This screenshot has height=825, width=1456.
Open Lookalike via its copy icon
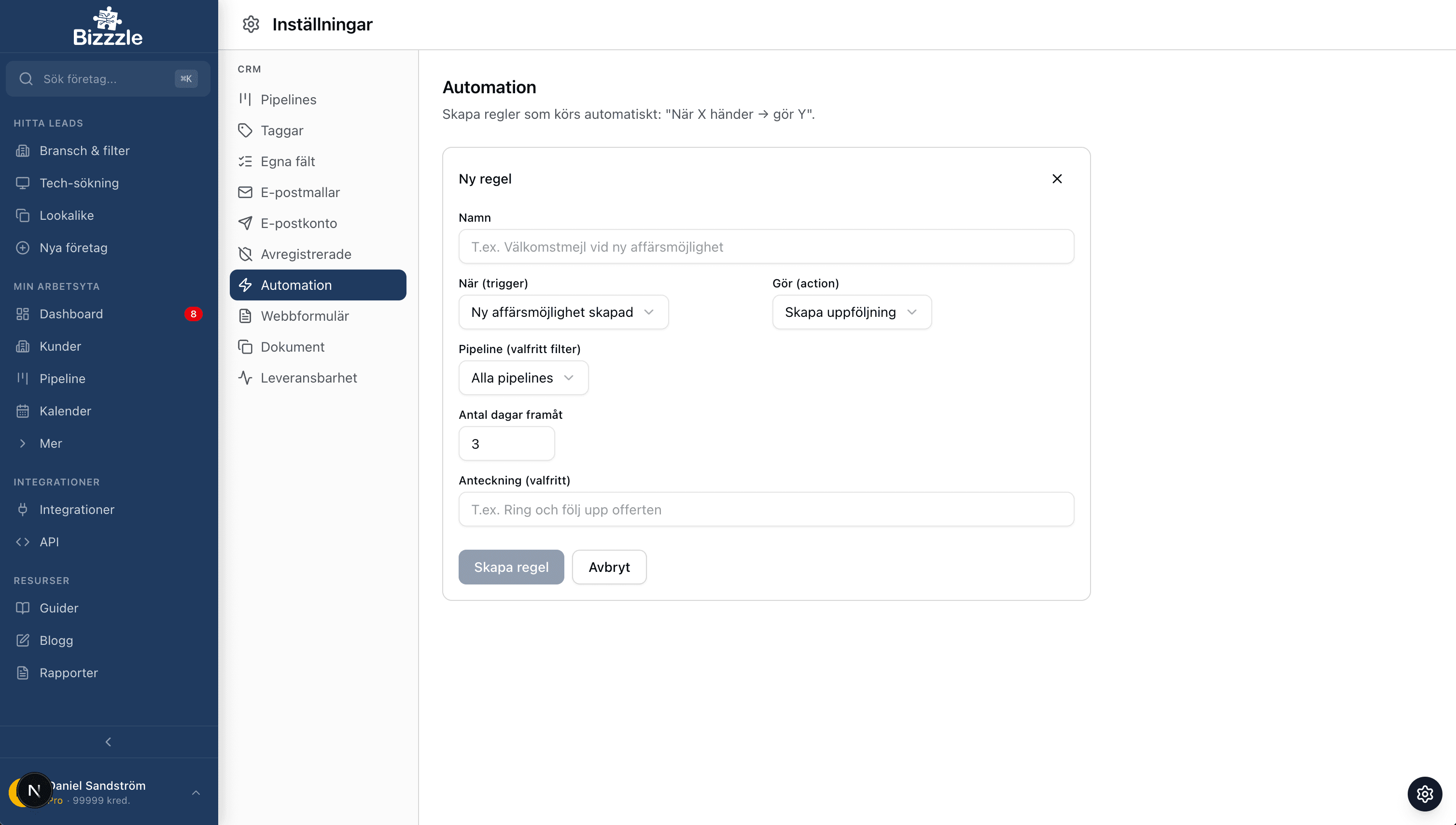23,215
